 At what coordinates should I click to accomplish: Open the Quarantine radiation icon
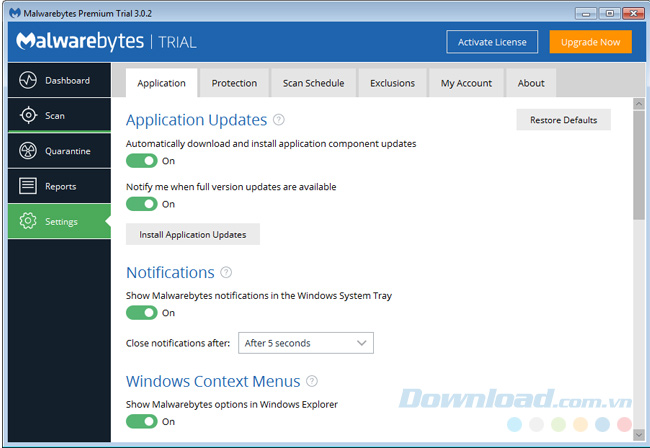tap(28, 151)
